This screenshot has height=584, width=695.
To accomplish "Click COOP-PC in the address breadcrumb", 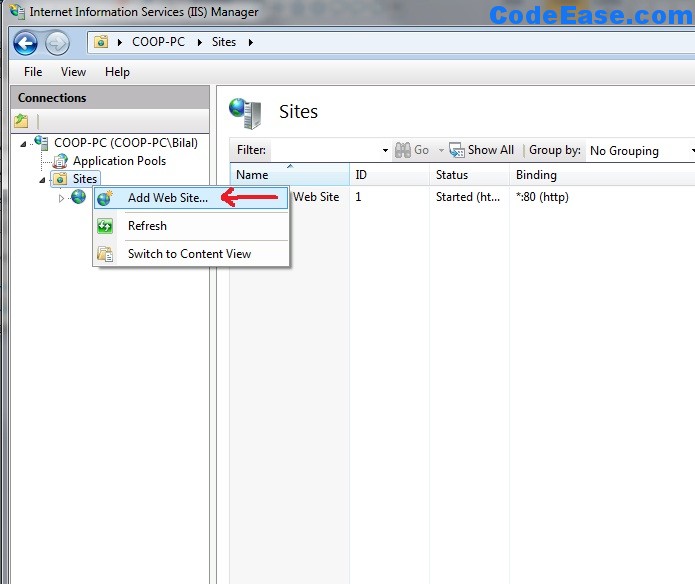I will click(158, 42).
